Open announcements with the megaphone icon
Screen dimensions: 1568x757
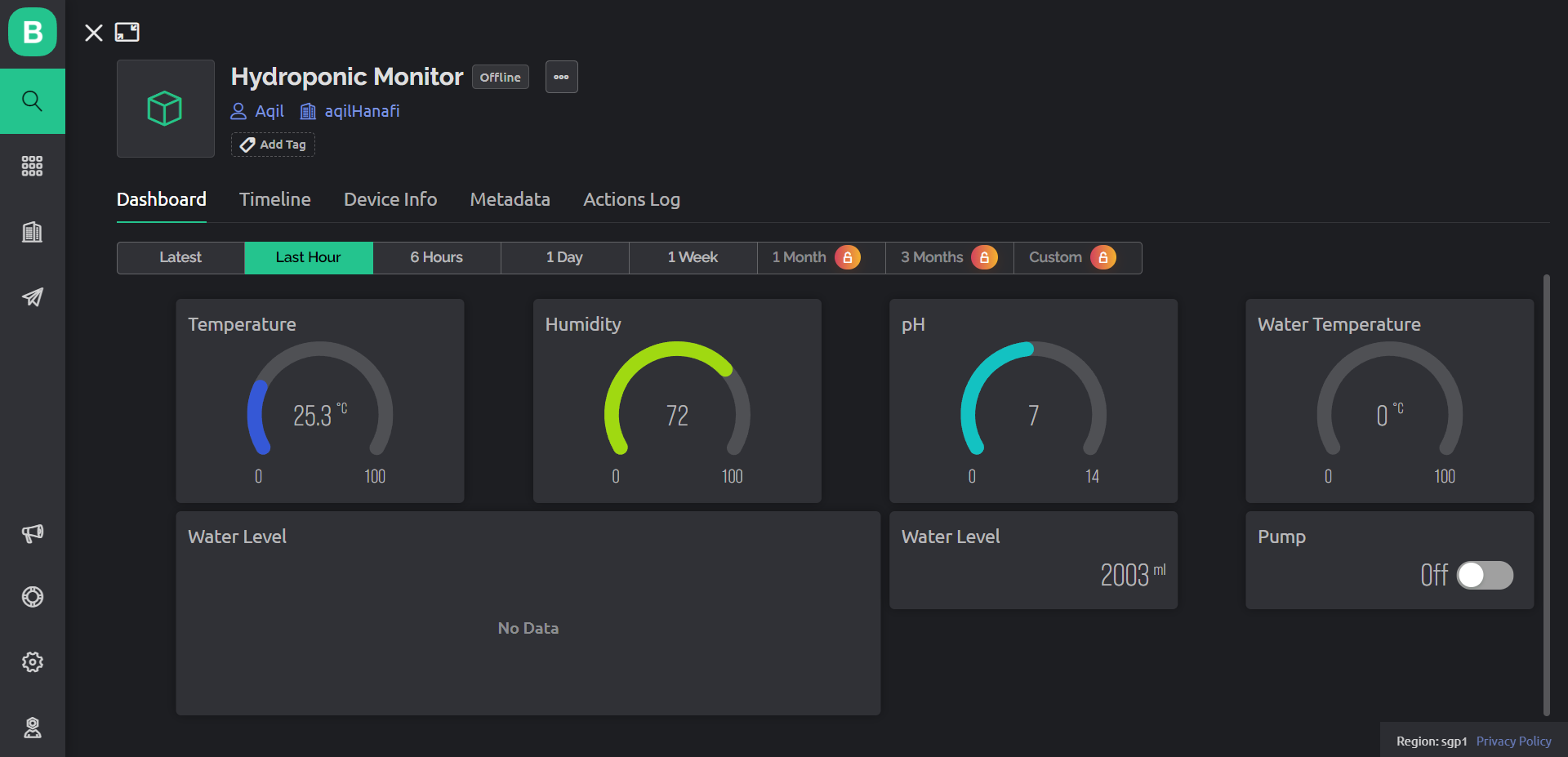[x=33, y=533]
